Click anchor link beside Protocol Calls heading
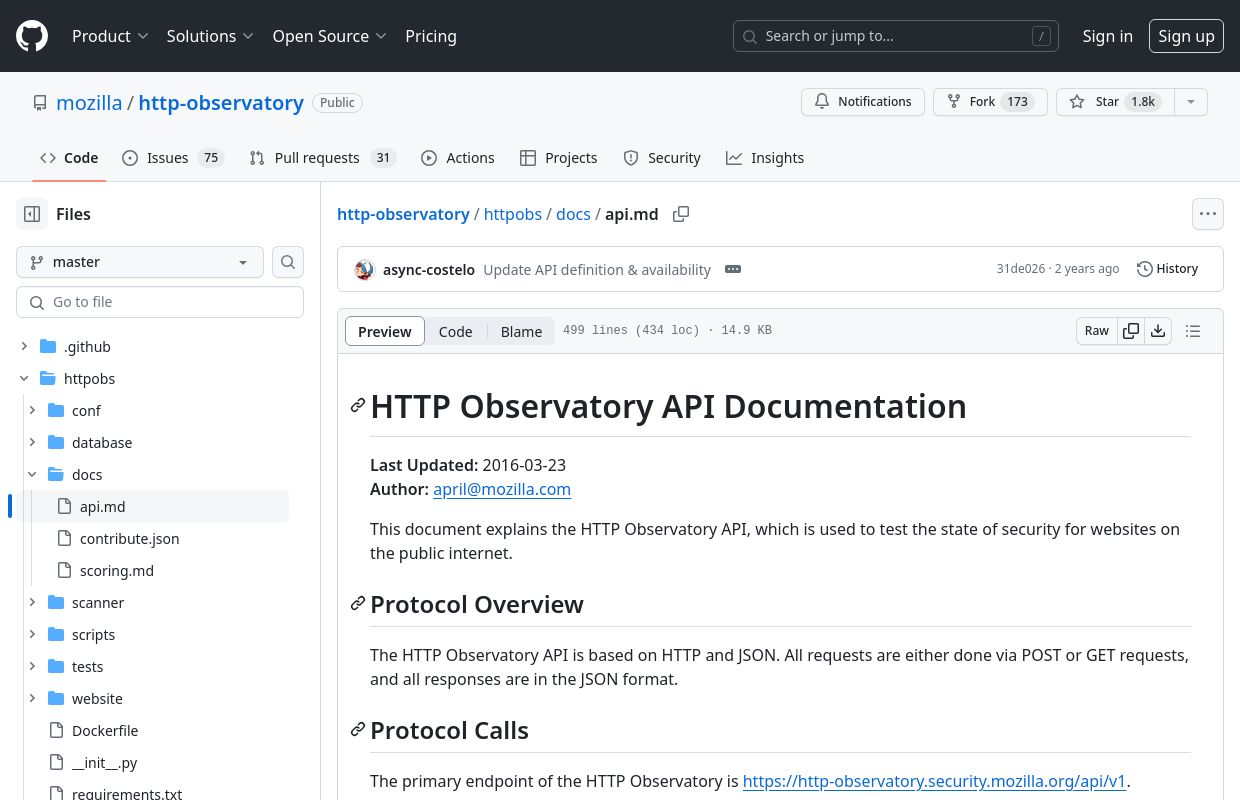Image resolution: width=1240 pixels, height=800 pixels. [x=357, y=729]
